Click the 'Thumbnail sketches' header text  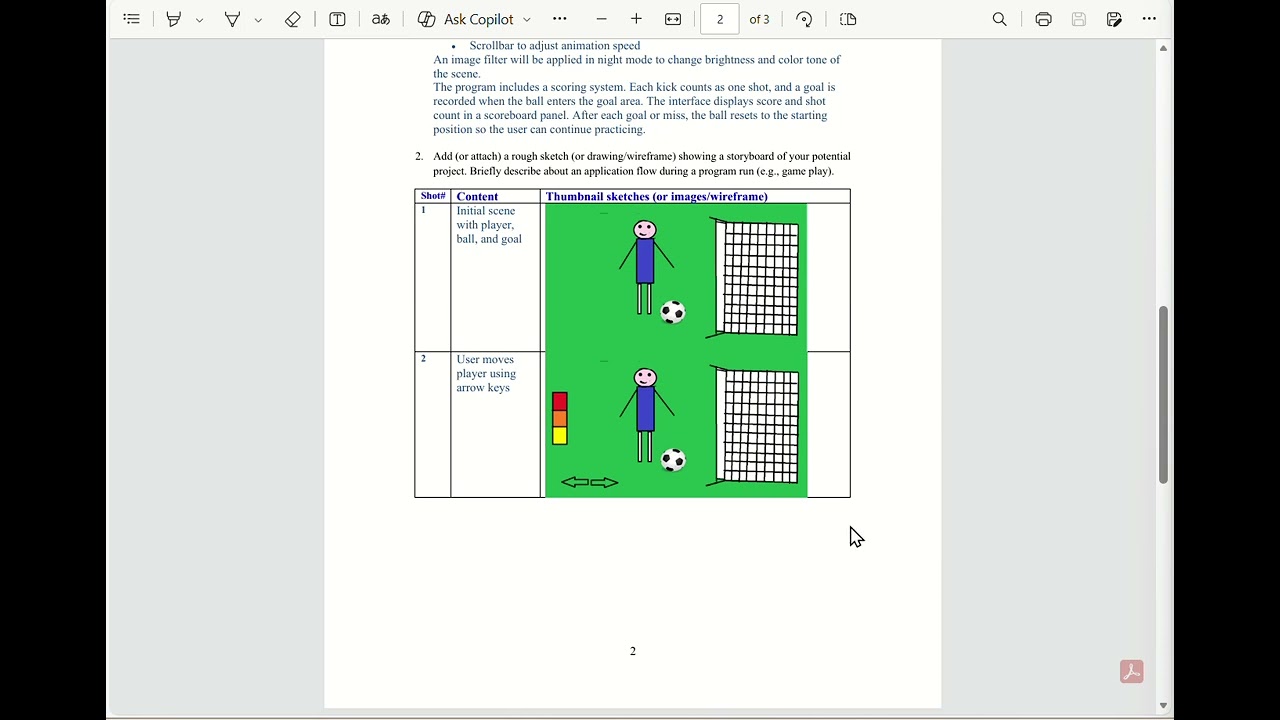[x=656, y=197]
